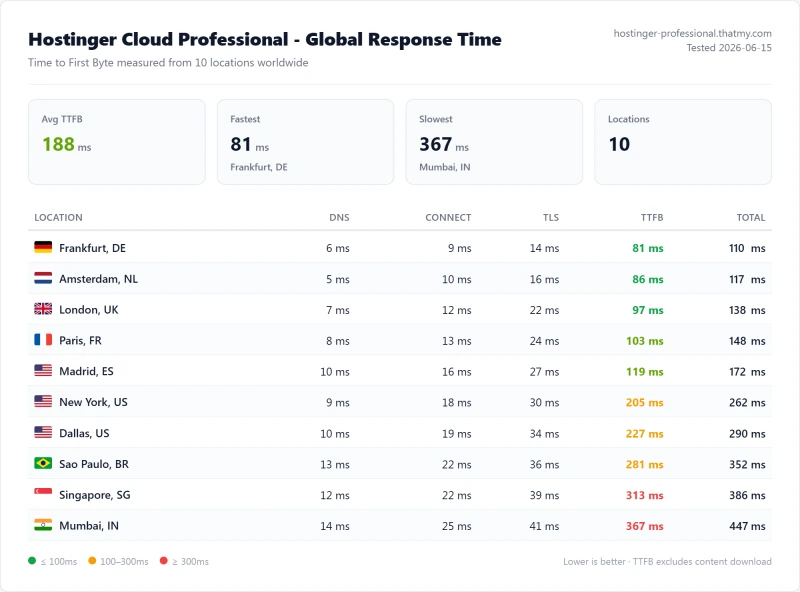Click the Tested 2026-06-15 date text
The width and height of the screenshot is (800, 592).
click(x=729, y=47)
